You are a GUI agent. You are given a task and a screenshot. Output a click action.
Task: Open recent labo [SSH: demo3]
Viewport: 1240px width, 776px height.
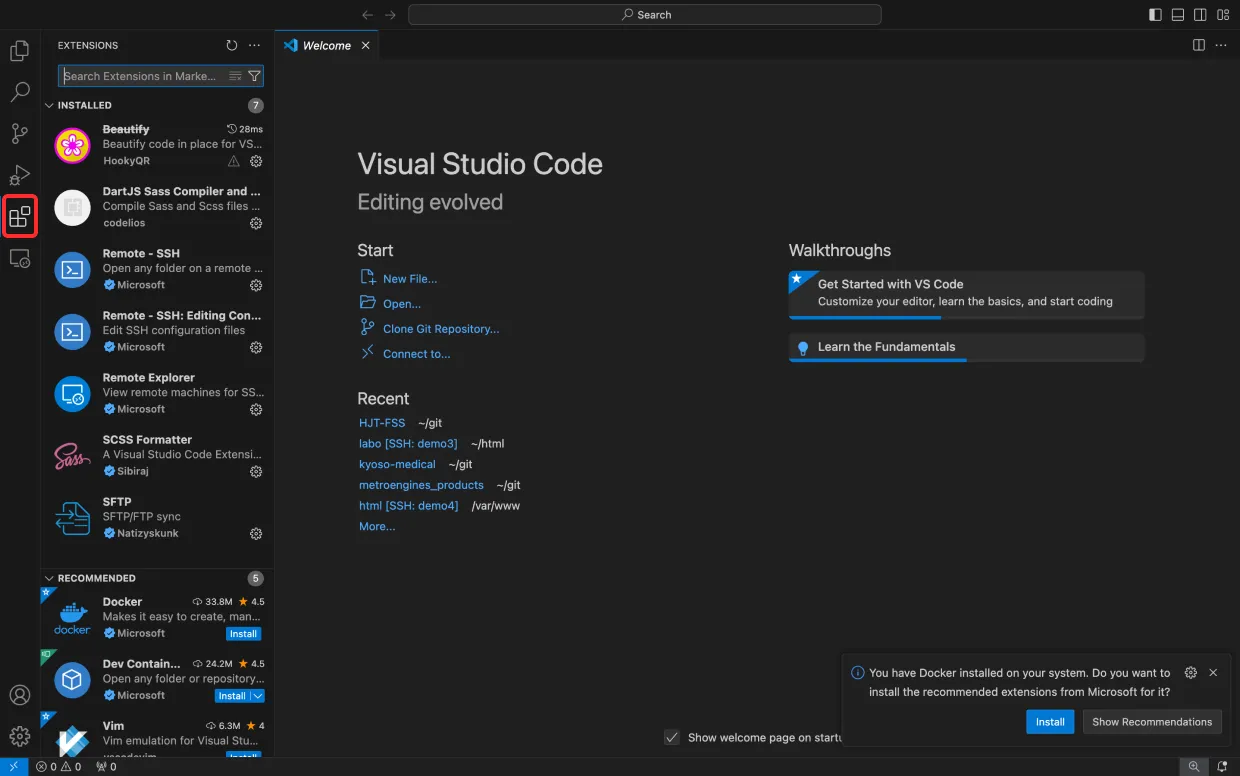point(408,444)
